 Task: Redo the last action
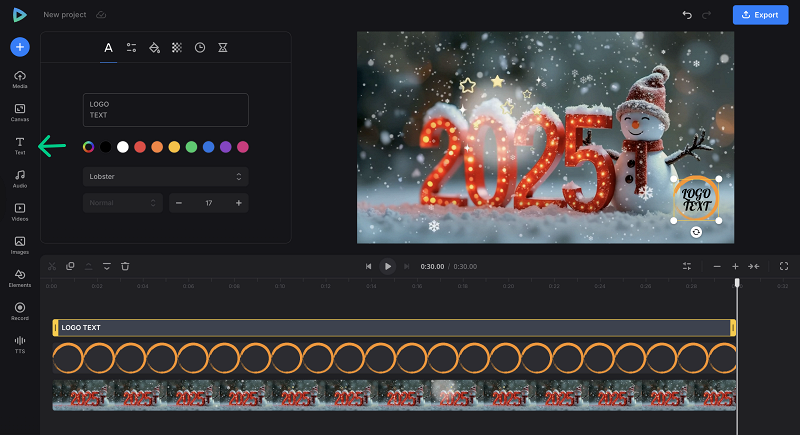coord(707,15)
